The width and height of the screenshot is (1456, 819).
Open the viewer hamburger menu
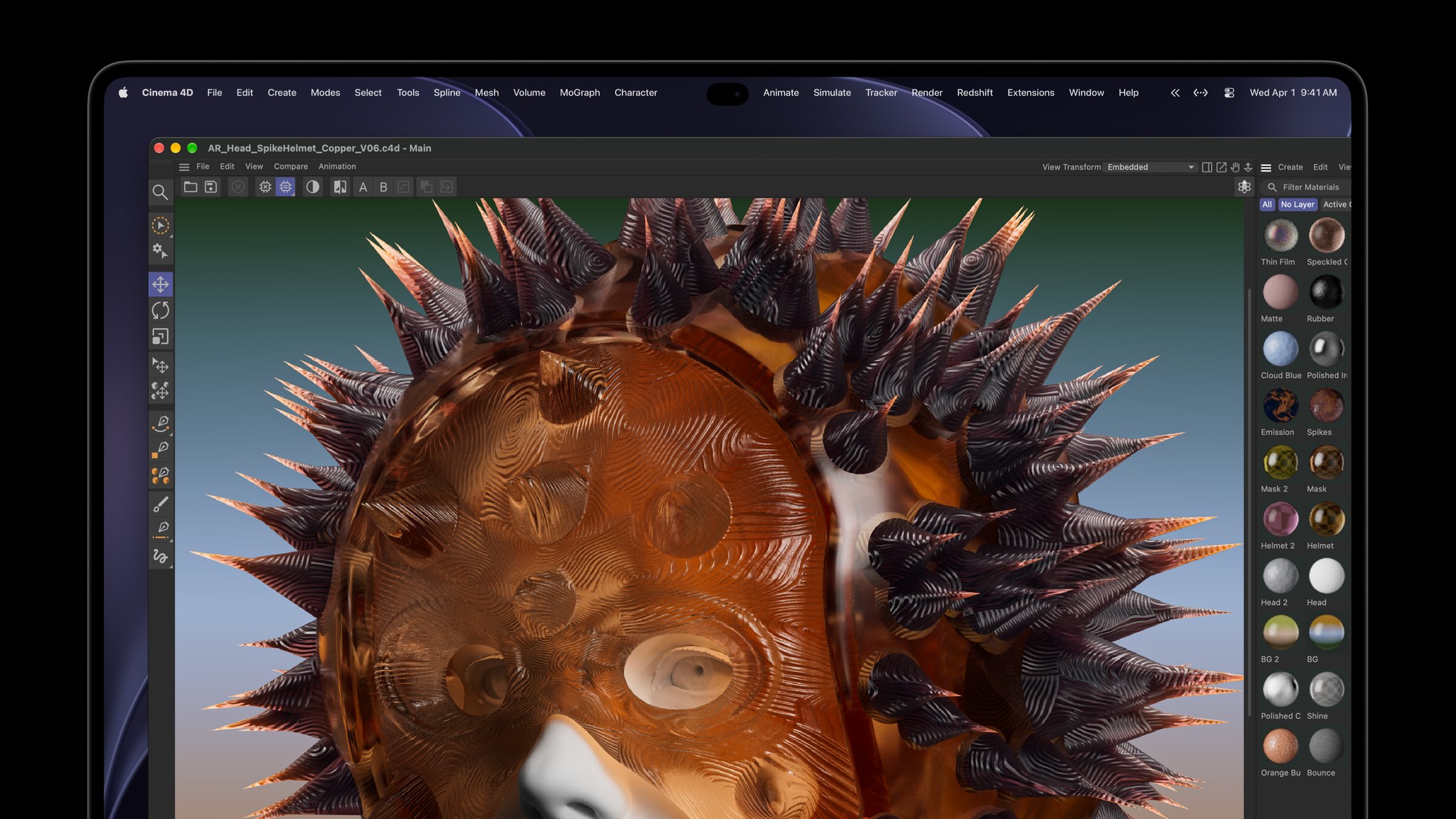tap(184, 167)
